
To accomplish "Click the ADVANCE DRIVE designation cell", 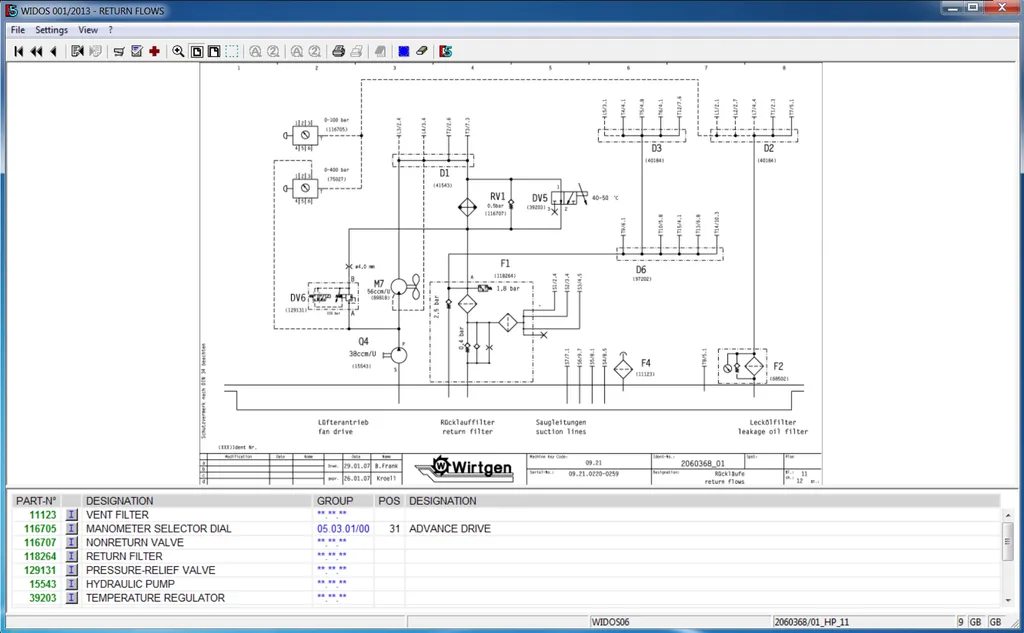I will click(450, 528).
